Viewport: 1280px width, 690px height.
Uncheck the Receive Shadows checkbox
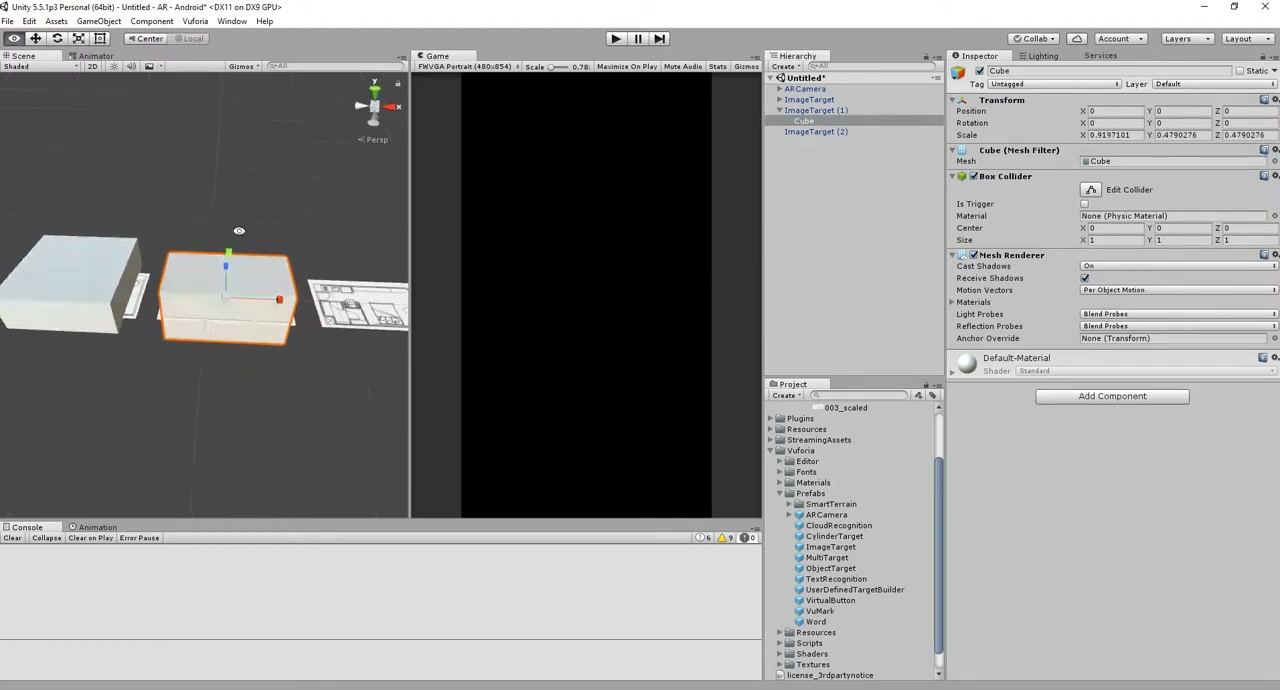click(1085, 278)
